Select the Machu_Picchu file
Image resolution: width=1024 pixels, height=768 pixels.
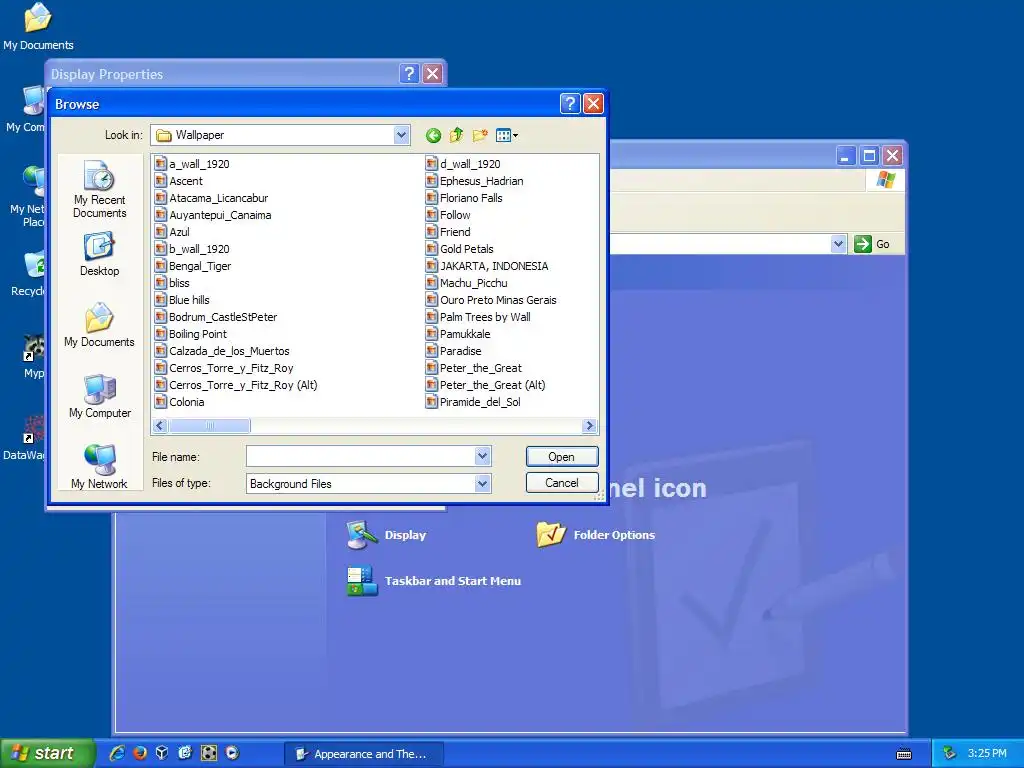466,283
